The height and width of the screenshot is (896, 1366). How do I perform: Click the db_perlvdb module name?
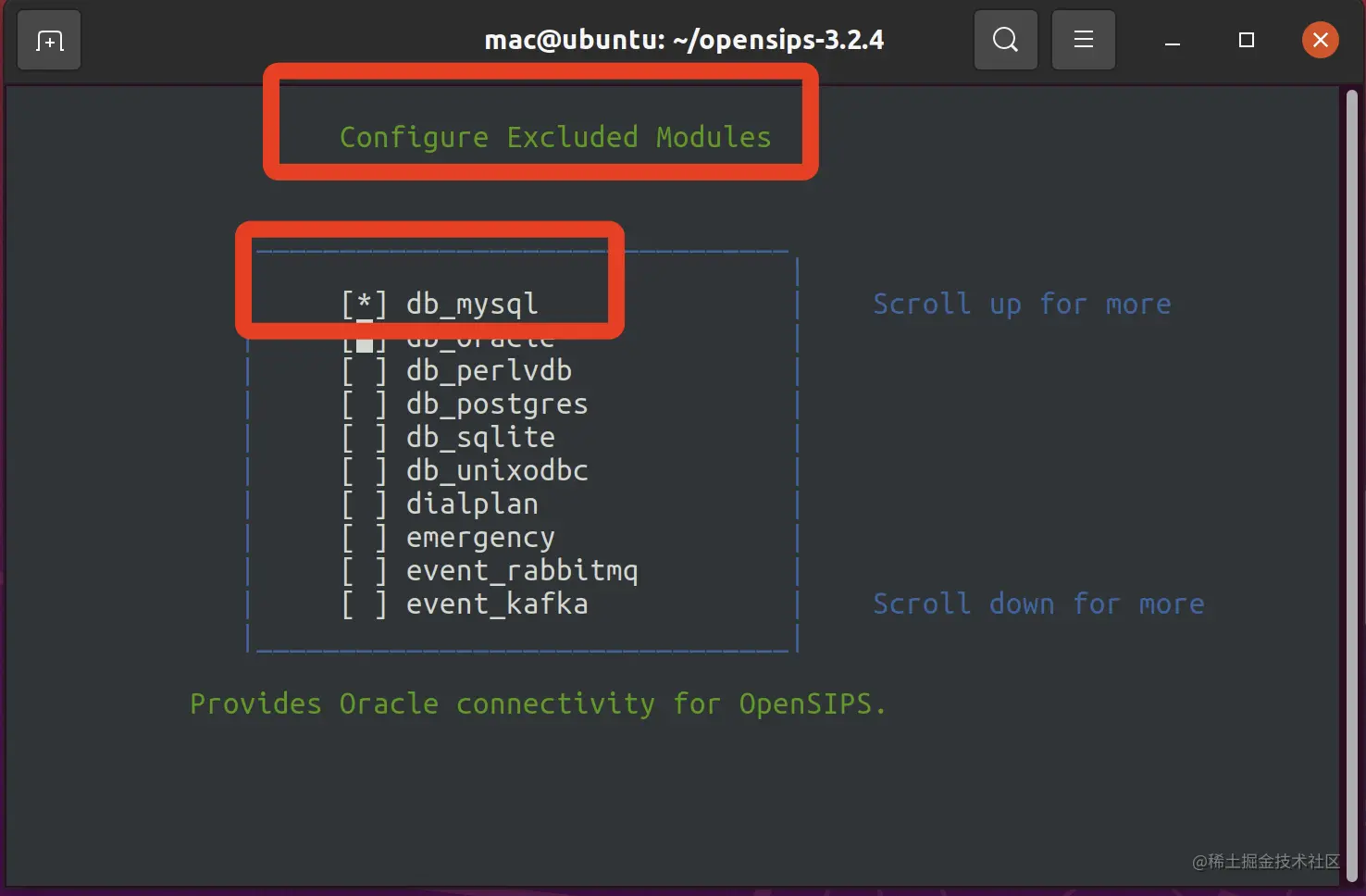tap(489, 371)
